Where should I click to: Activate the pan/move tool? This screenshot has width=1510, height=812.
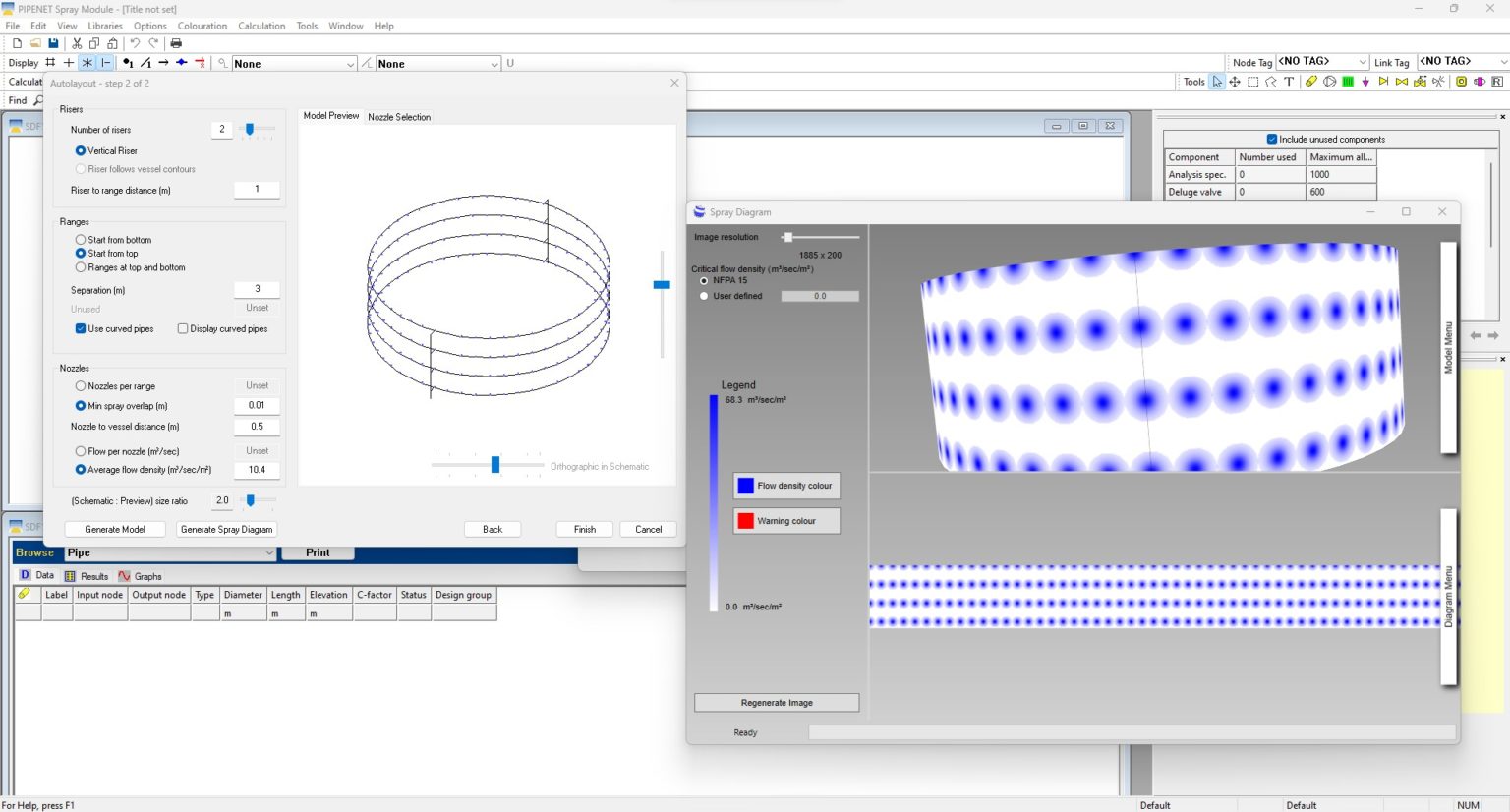[1235, 82]
